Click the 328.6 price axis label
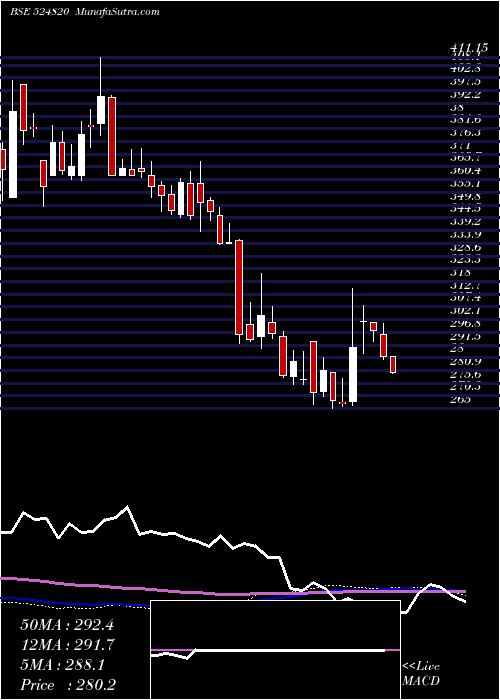This screenshot has width=500, height=700. pos(466,247)
